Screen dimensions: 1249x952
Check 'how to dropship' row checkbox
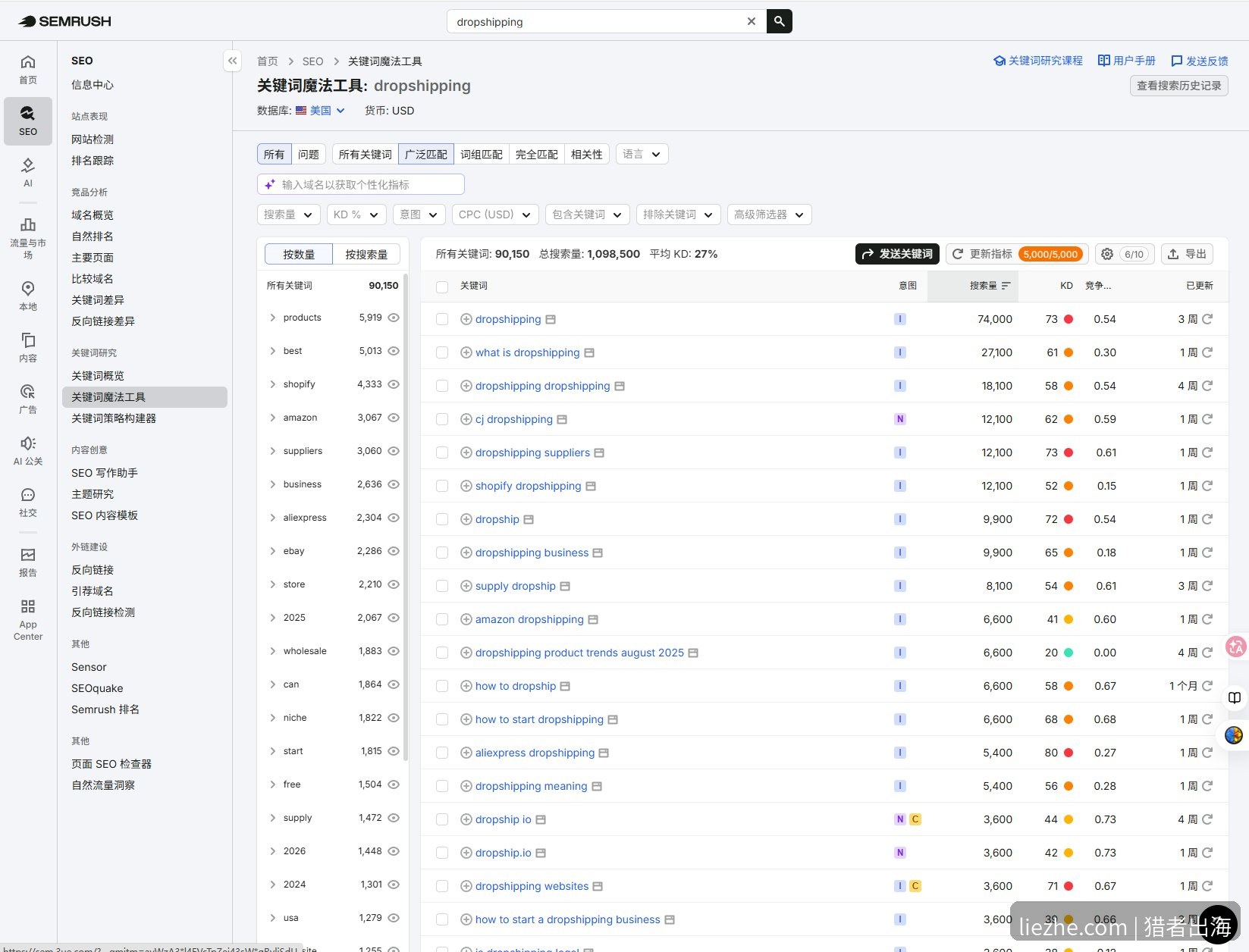point(442,686)
